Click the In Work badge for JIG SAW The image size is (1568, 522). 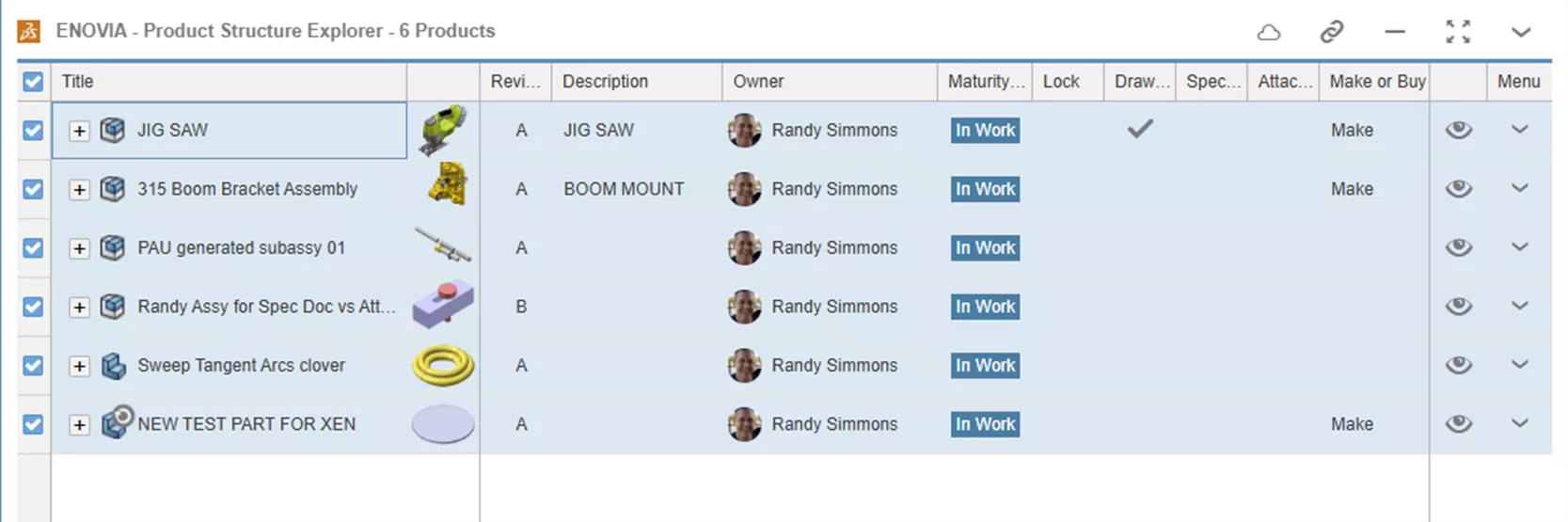pos(985,131)
